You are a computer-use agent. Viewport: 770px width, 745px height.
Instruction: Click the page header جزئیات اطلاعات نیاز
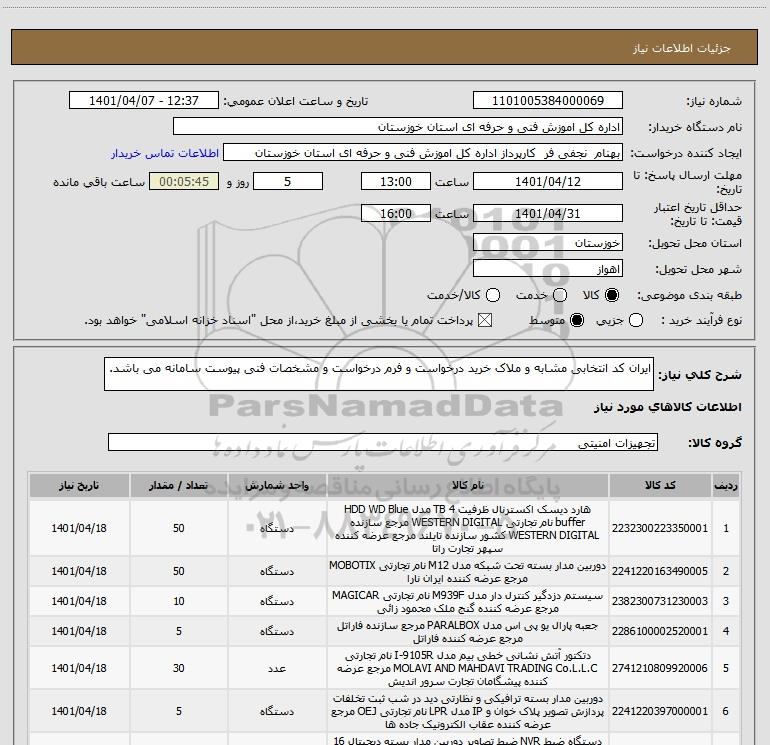point(682,48)
